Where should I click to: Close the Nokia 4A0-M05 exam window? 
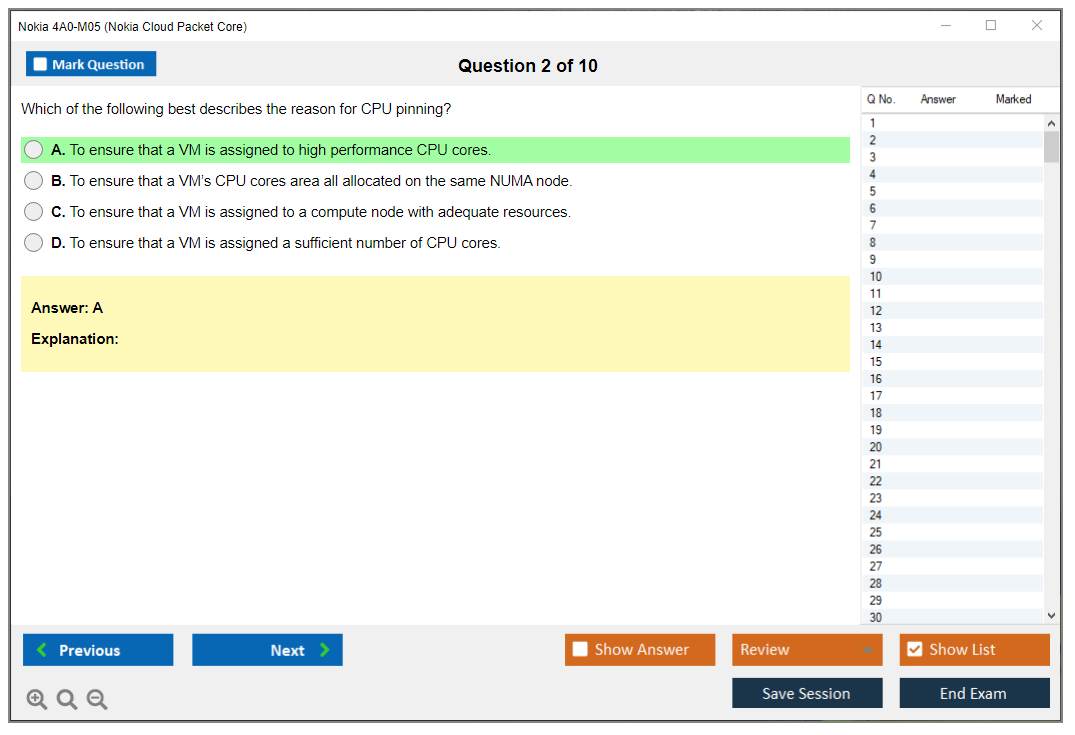click(1037, 26)
